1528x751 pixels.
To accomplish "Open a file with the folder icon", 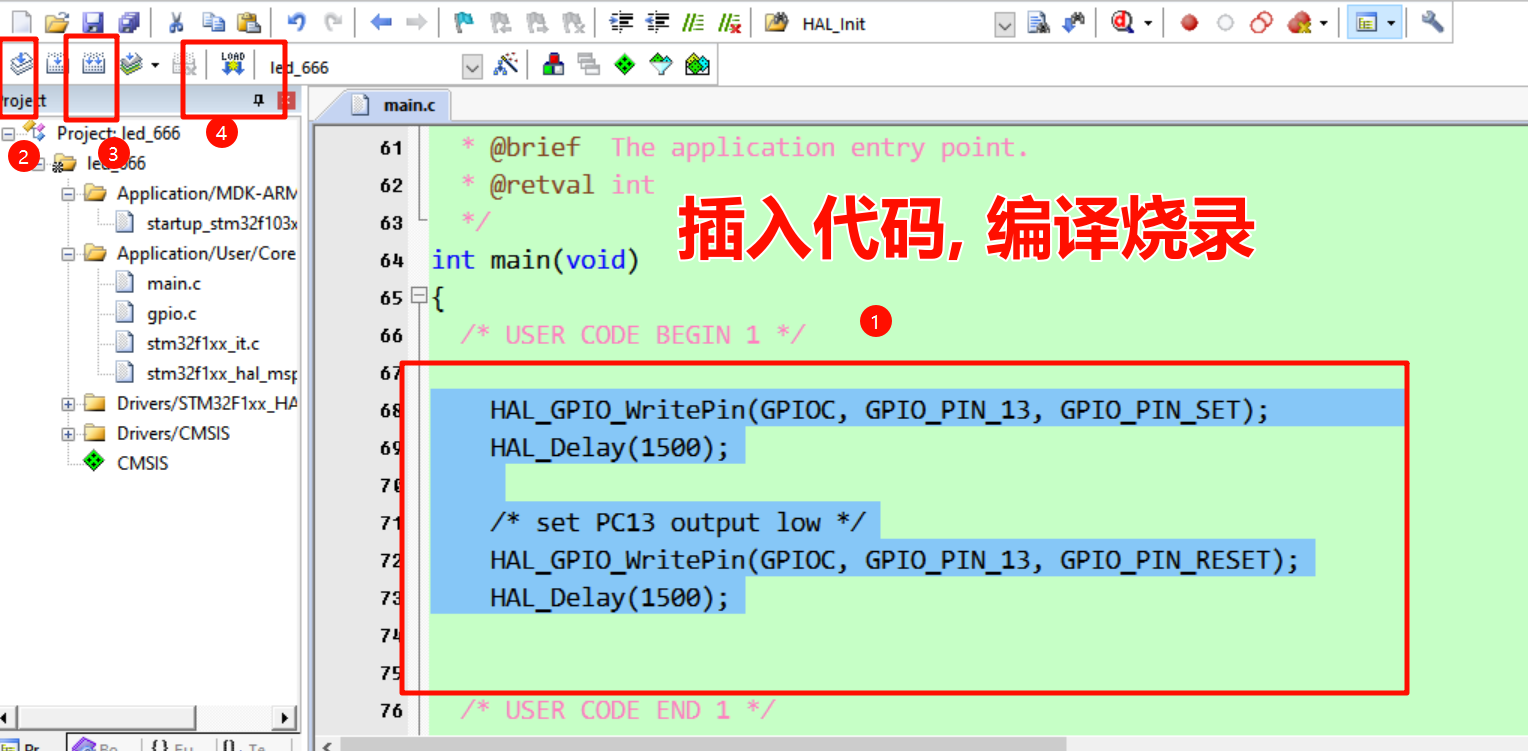I will click(x=57, y=23).
